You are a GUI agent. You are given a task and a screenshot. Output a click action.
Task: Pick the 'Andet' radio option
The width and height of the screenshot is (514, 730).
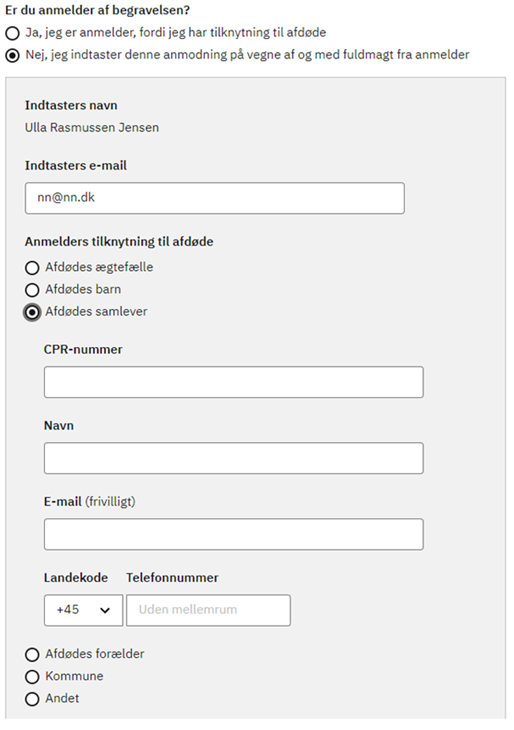point(32,699)
